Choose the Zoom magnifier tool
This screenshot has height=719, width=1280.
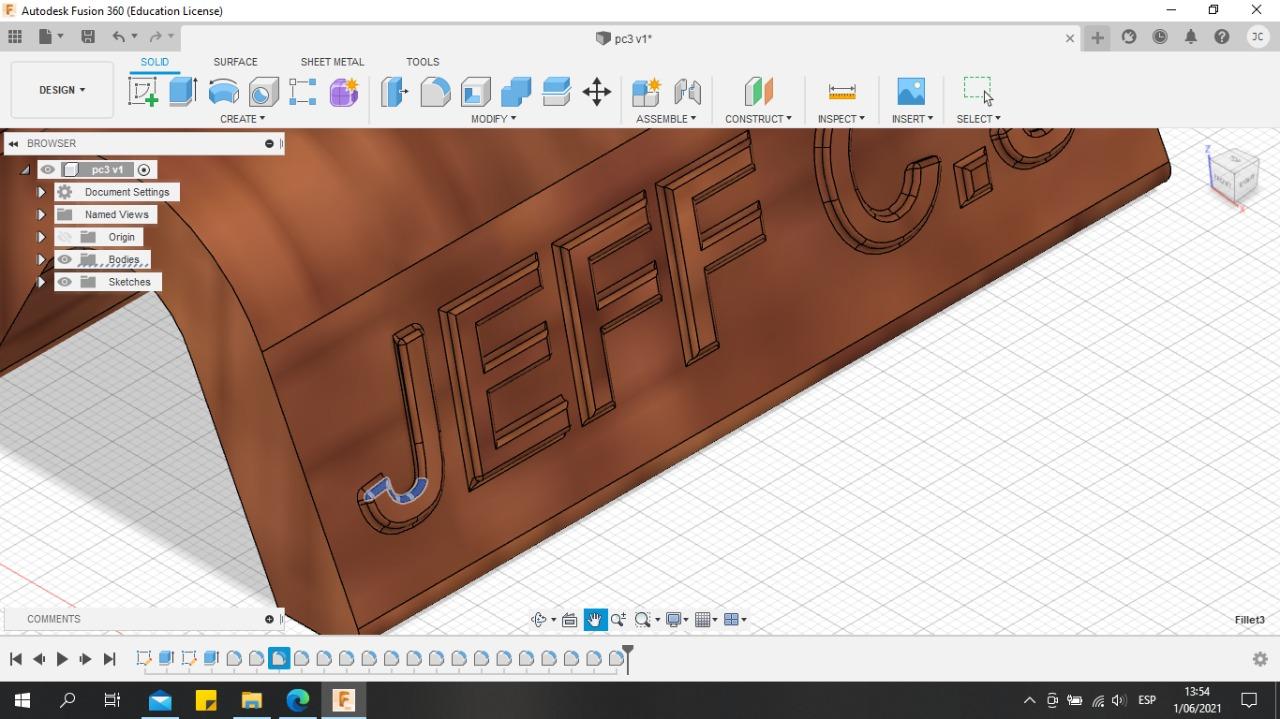618,620
